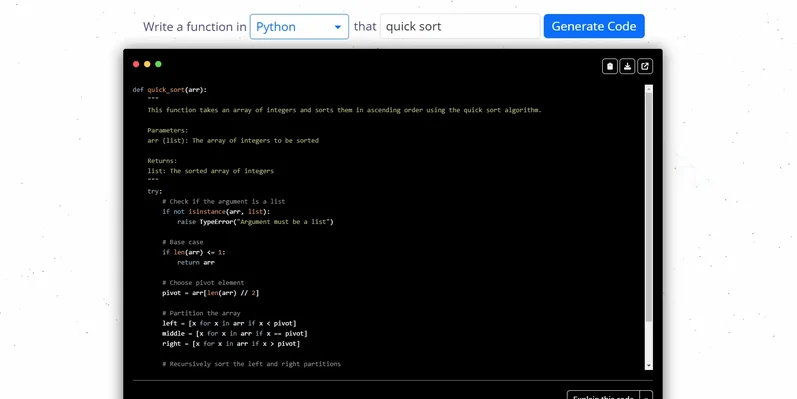Click scrollbar down arrow in code panel

point(649,366)
